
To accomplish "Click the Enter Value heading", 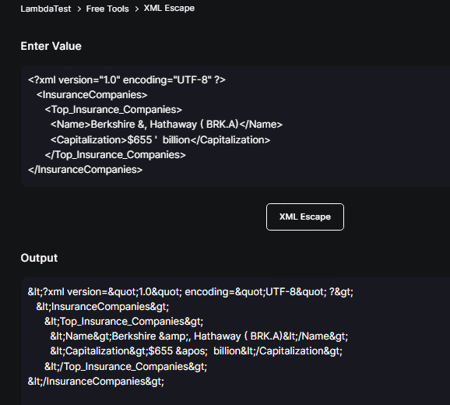I will point(51,46).
